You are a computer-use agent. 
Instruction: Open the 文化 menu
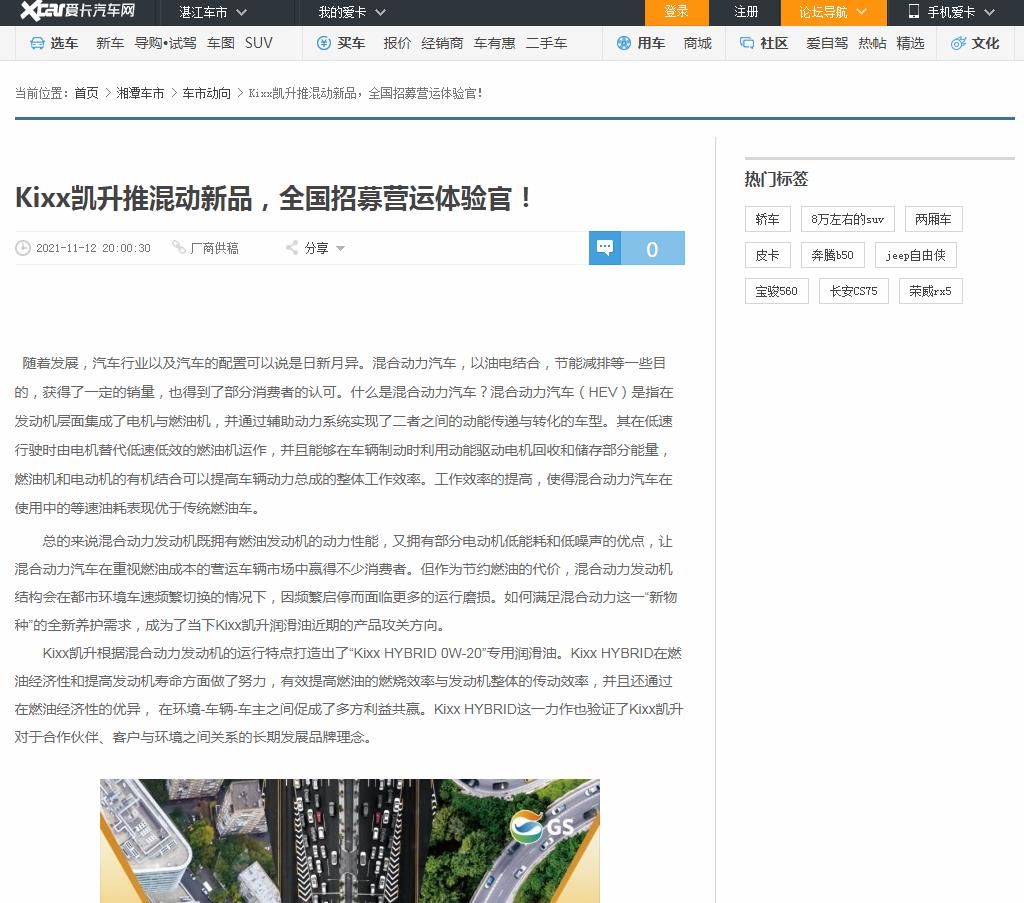coord(985,43)
